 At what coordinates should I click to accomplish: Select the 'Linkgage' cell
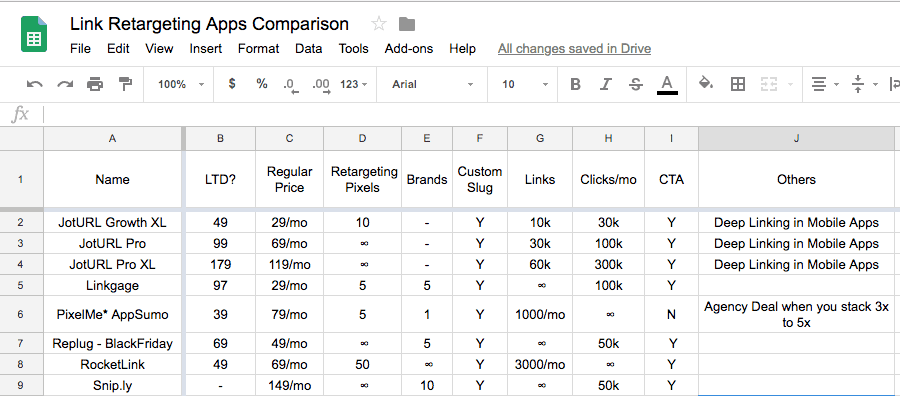pyautogui.click(x=112, y=285)
